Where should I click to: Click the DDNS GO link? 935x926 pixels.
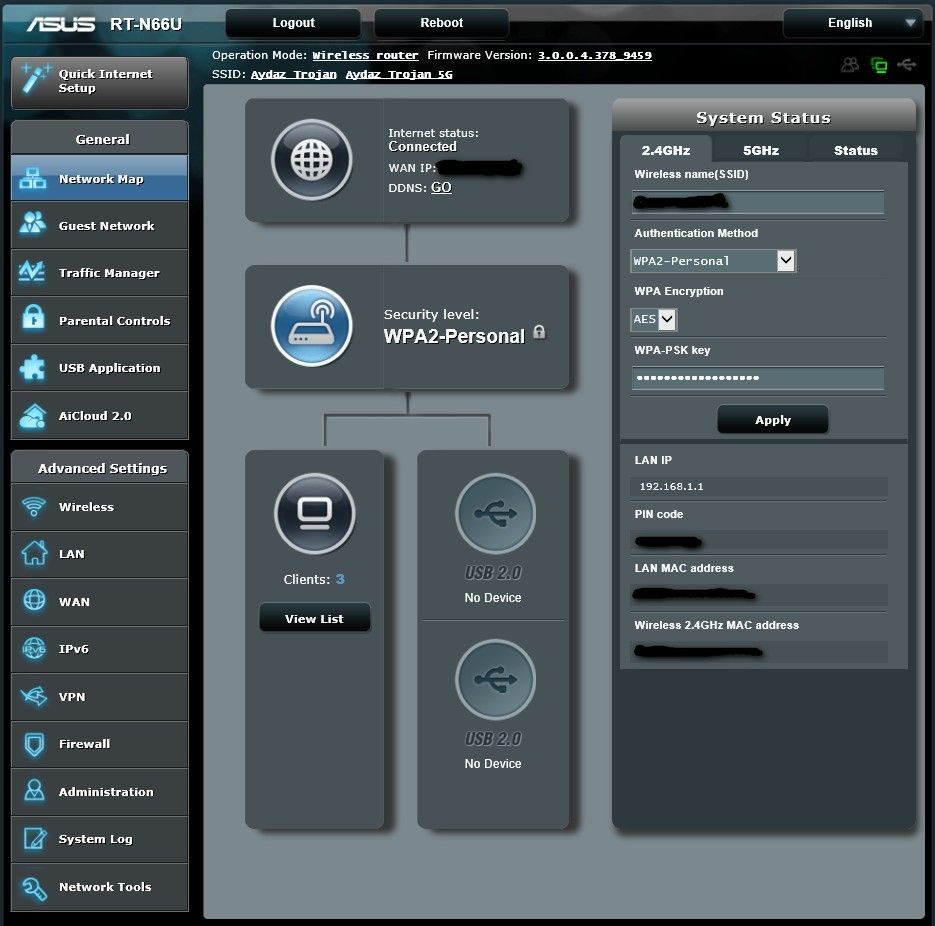(x=441, y=187)
